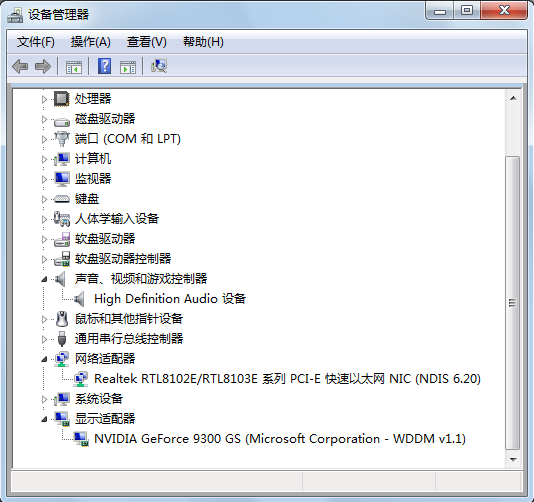534x502 pixels.
Task: Click the show/hide console tree icon
Action: (74, 66)
